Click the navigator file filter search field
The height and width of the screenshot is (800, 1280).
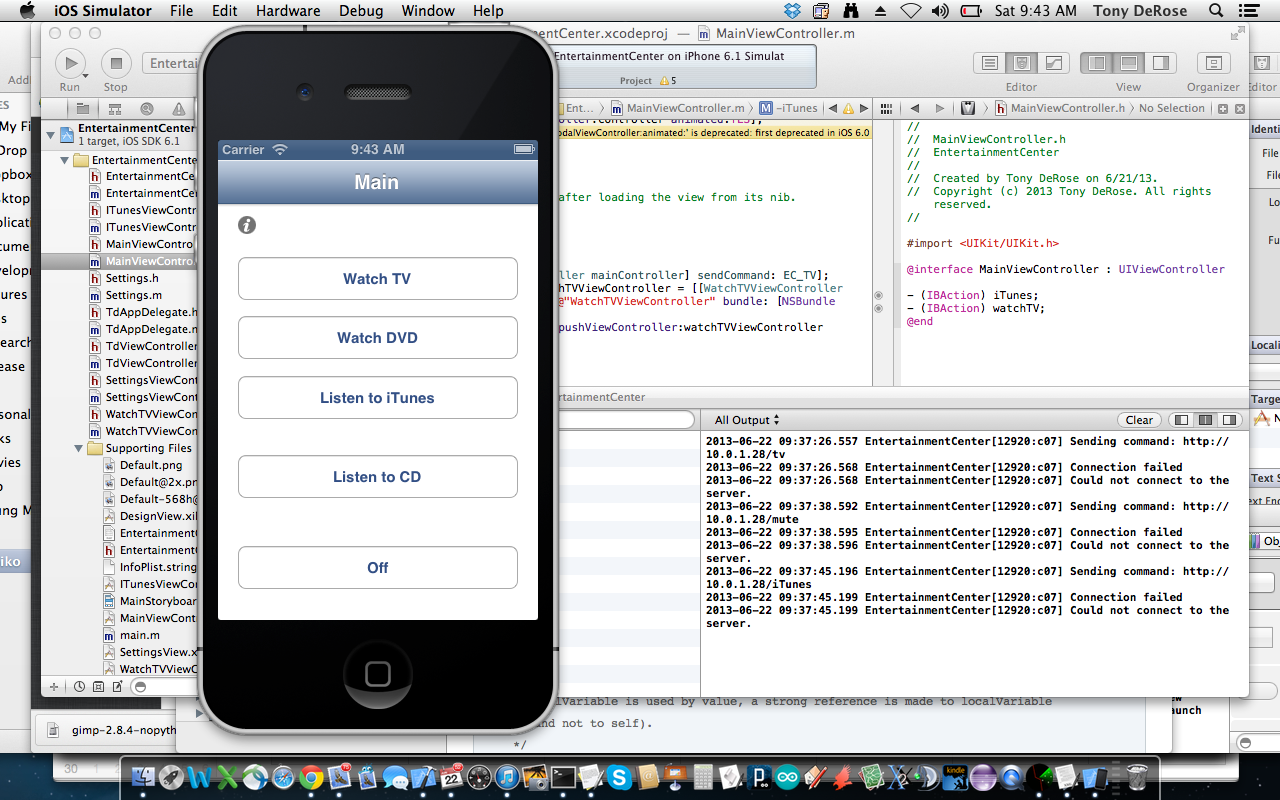point(166,686)
